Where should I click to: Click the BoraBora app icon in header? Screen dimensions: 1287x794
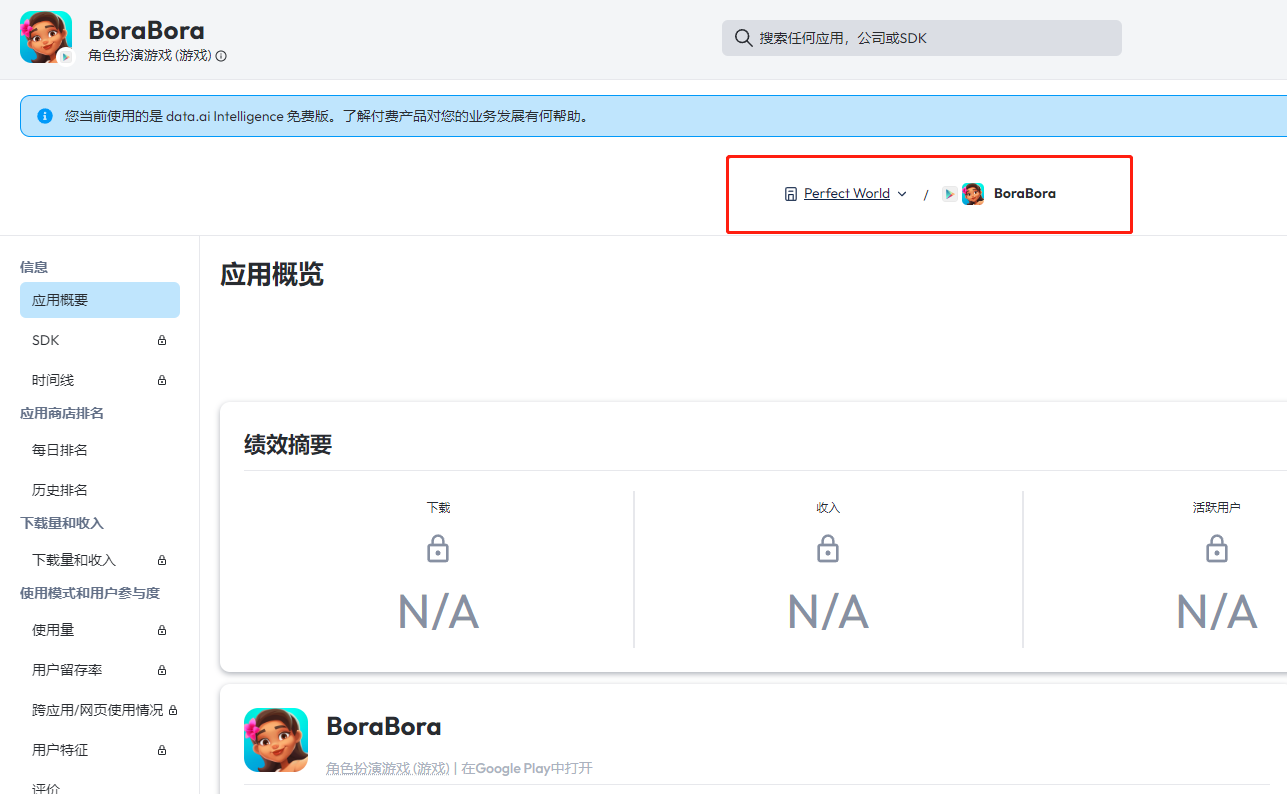click(46, 37)
